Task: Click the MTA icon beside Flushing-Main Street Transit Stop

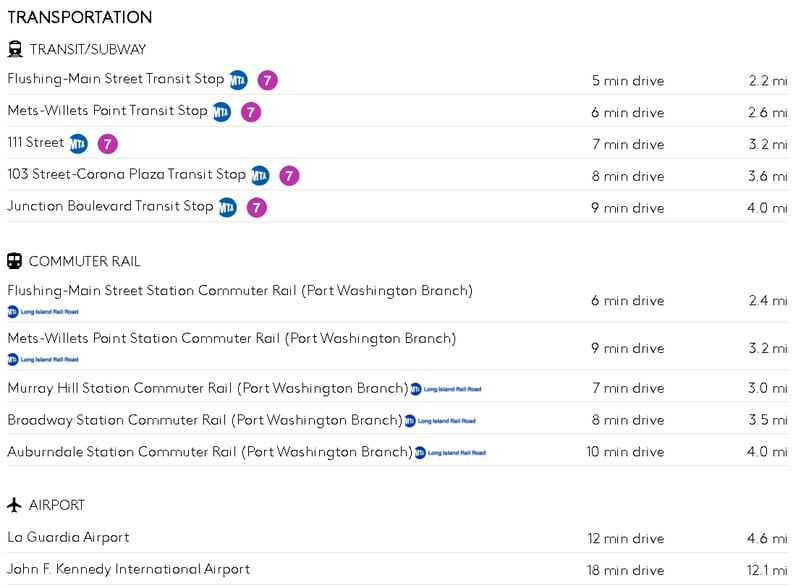Action: click(238, 80)
